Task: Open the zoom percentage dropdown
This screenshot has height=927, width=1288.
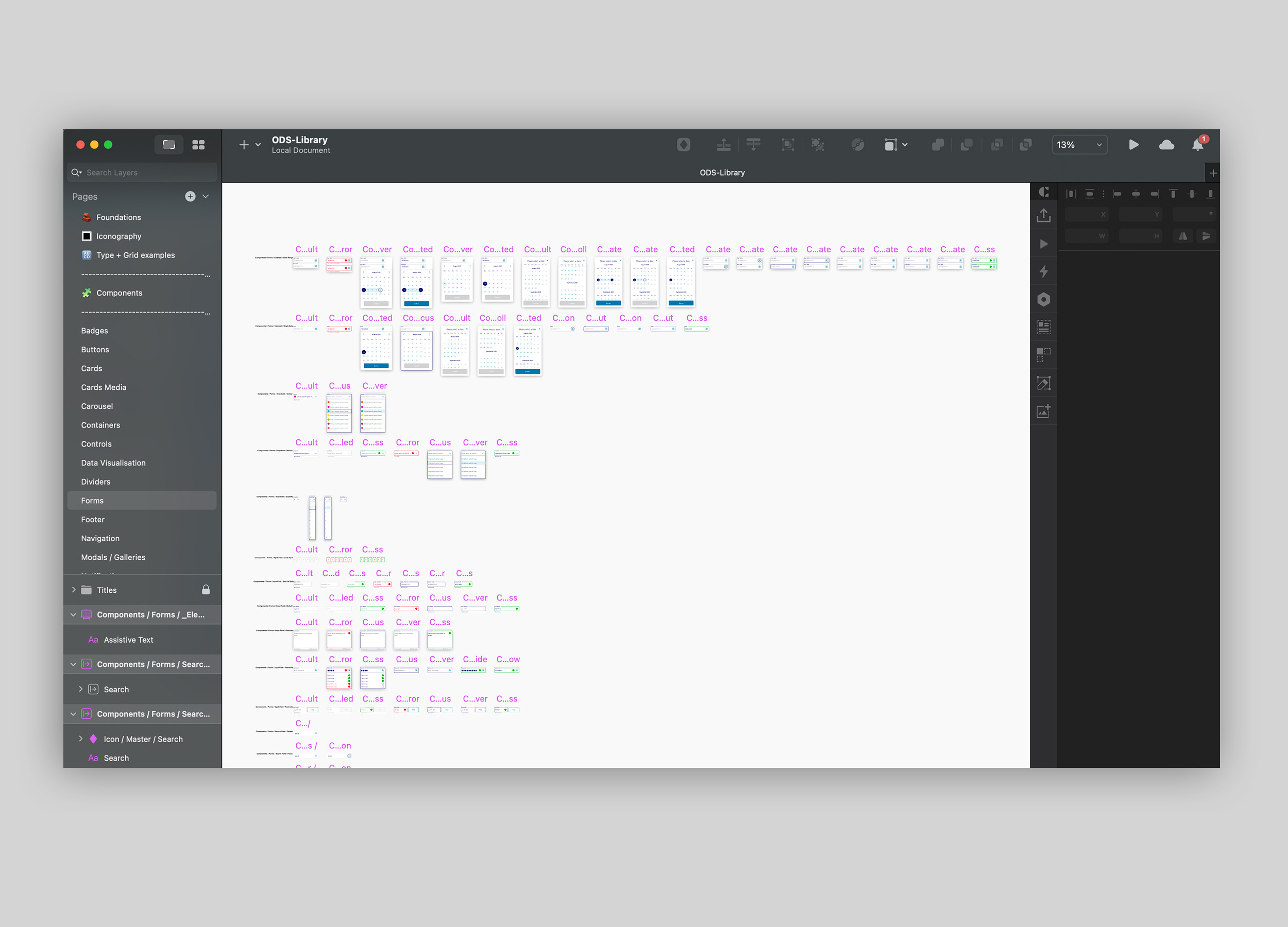Action: pyautogui.click(x=1079, y=145)
